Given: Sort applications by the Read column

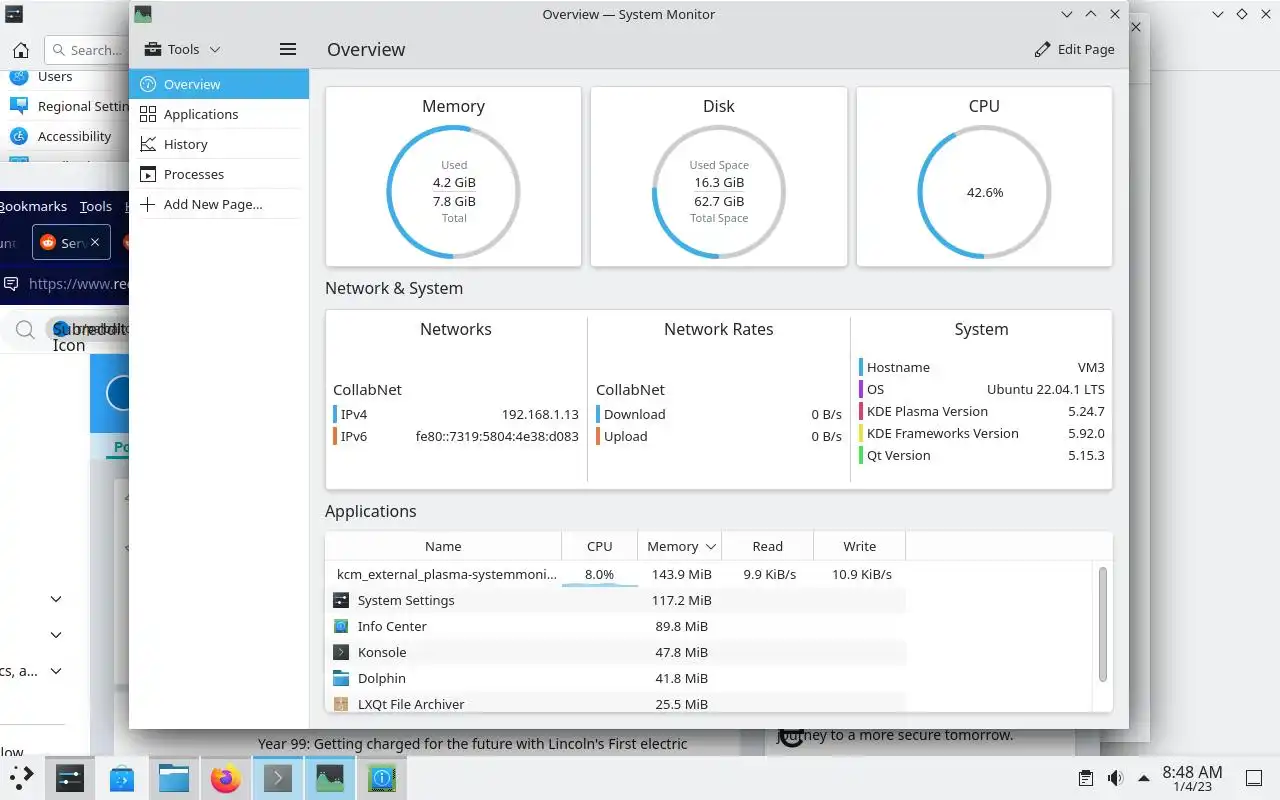Looking at the screenshot, I should [767, 546].
